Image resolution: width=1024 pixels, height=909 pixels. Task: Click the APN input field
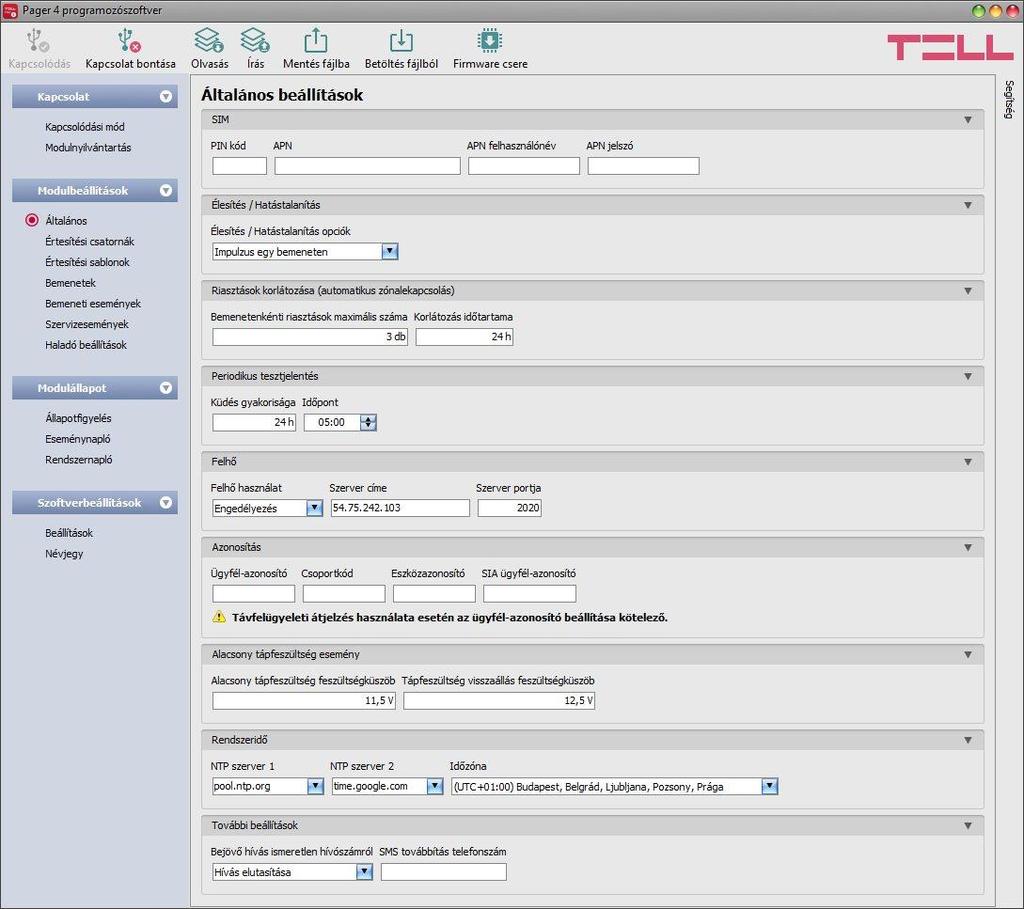(x=367, y=166)
